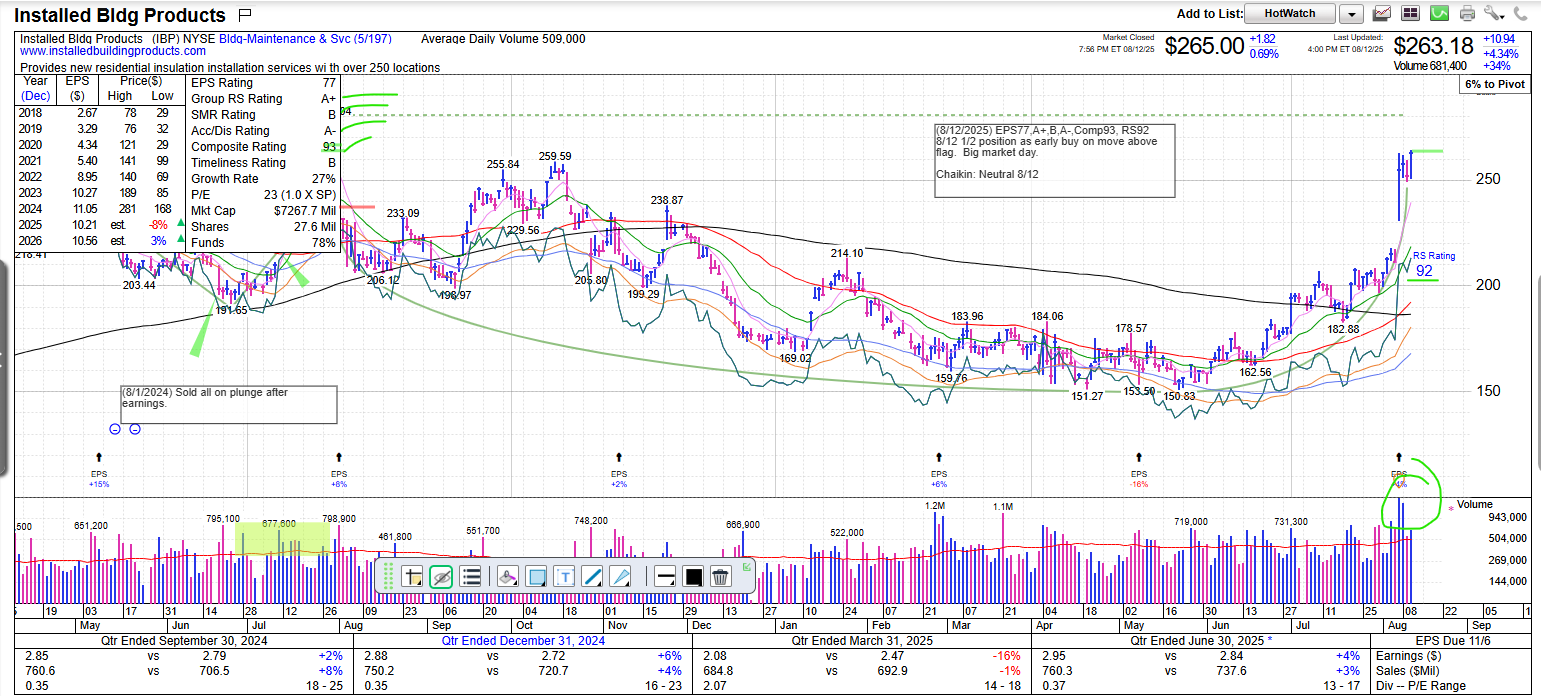The image size is (1541, 696).
Task: Click the EPS +15% earnings marker
Action: 98,470
